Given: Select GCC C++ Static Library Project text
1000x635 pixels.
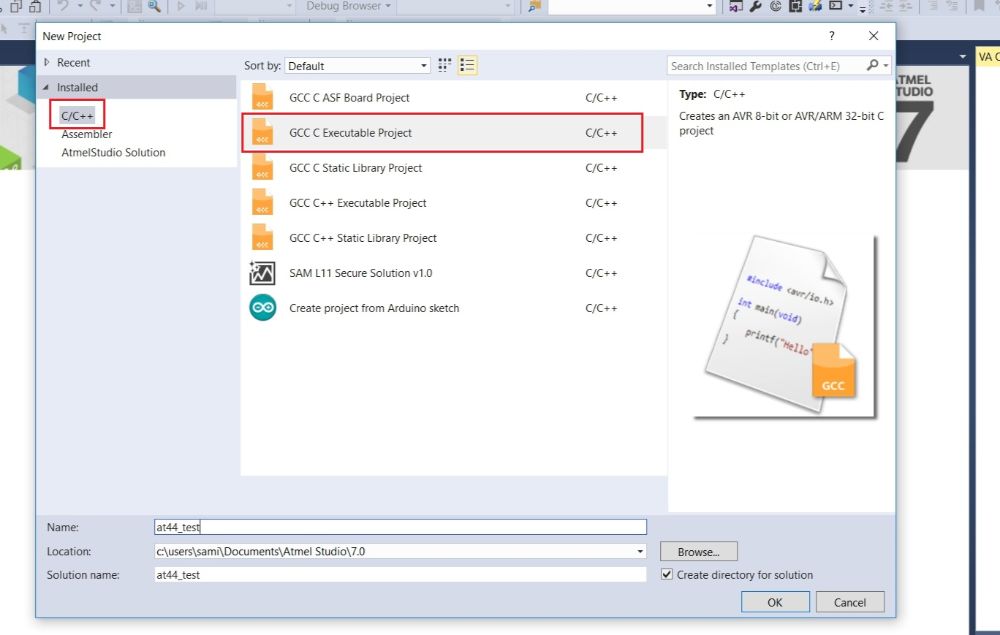Looking at the screenshot, I should tap(362, 238).
